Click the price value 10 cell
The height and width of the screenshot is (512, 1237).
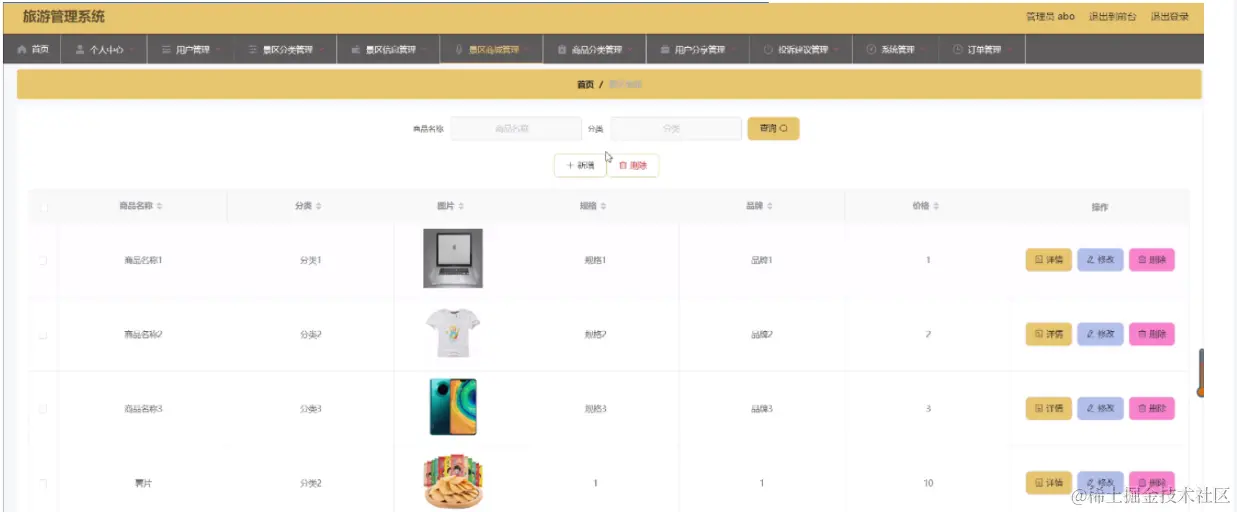click(928, 483)
